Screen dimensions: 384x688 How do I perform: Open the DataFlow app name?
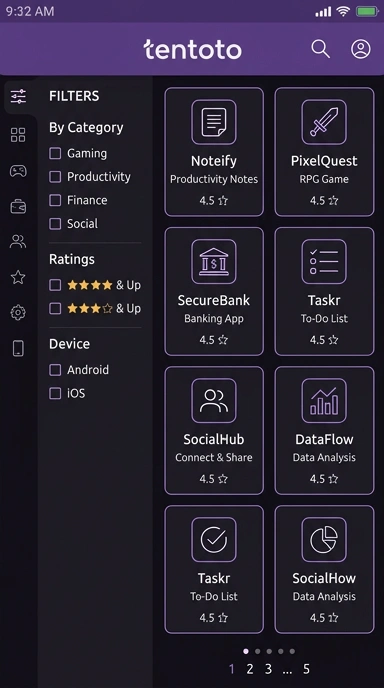(x=324, y=439)
